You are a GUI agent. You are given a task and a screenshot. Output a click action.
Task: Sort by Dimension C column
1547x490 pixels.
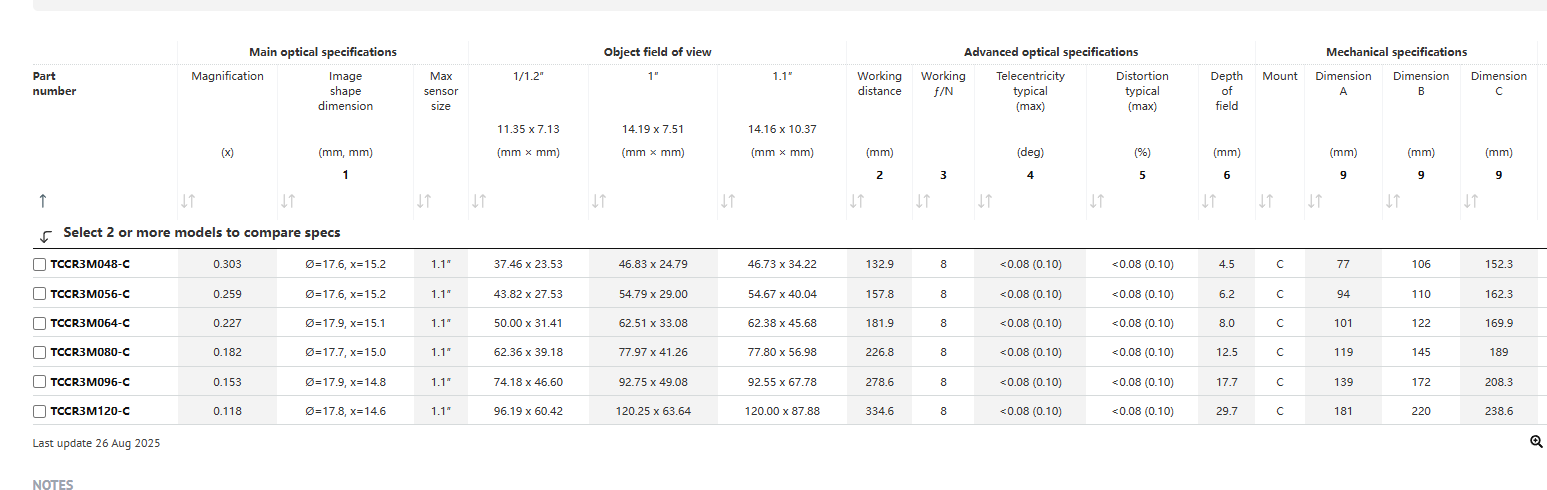pos(1470,202)
